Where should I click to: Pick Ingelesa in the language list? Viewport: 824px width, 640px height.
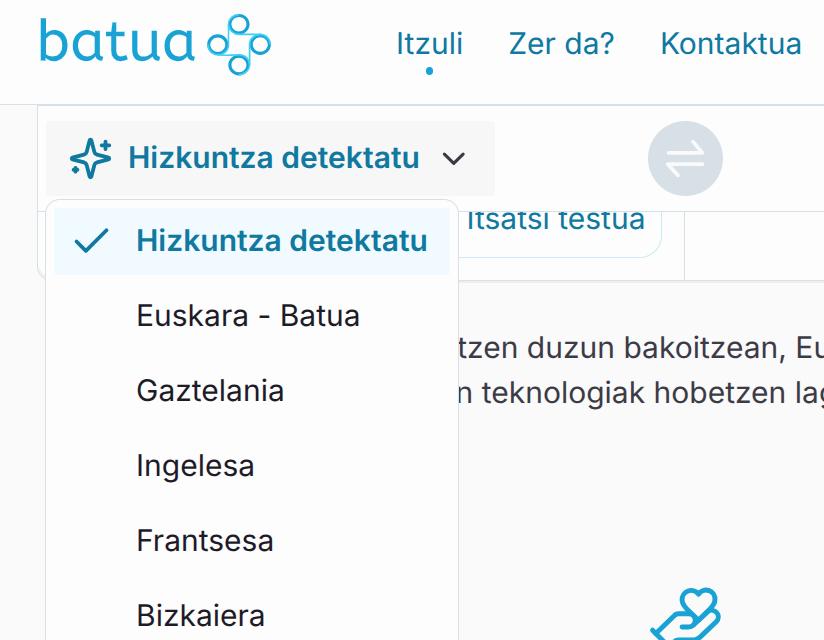(195, 466)
